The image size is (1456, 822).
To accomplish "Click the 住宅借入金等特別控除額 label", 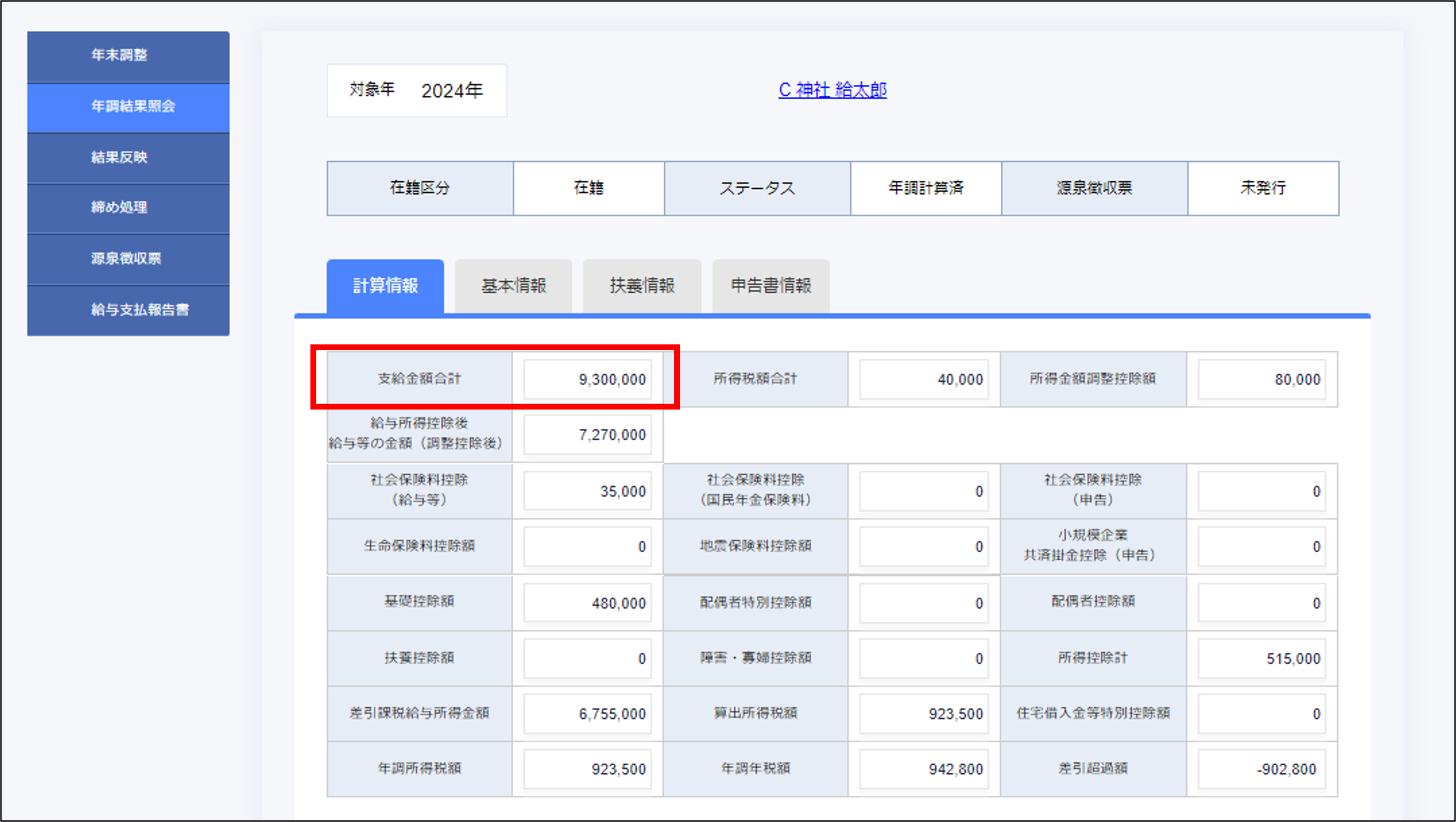I will 1093,714.
